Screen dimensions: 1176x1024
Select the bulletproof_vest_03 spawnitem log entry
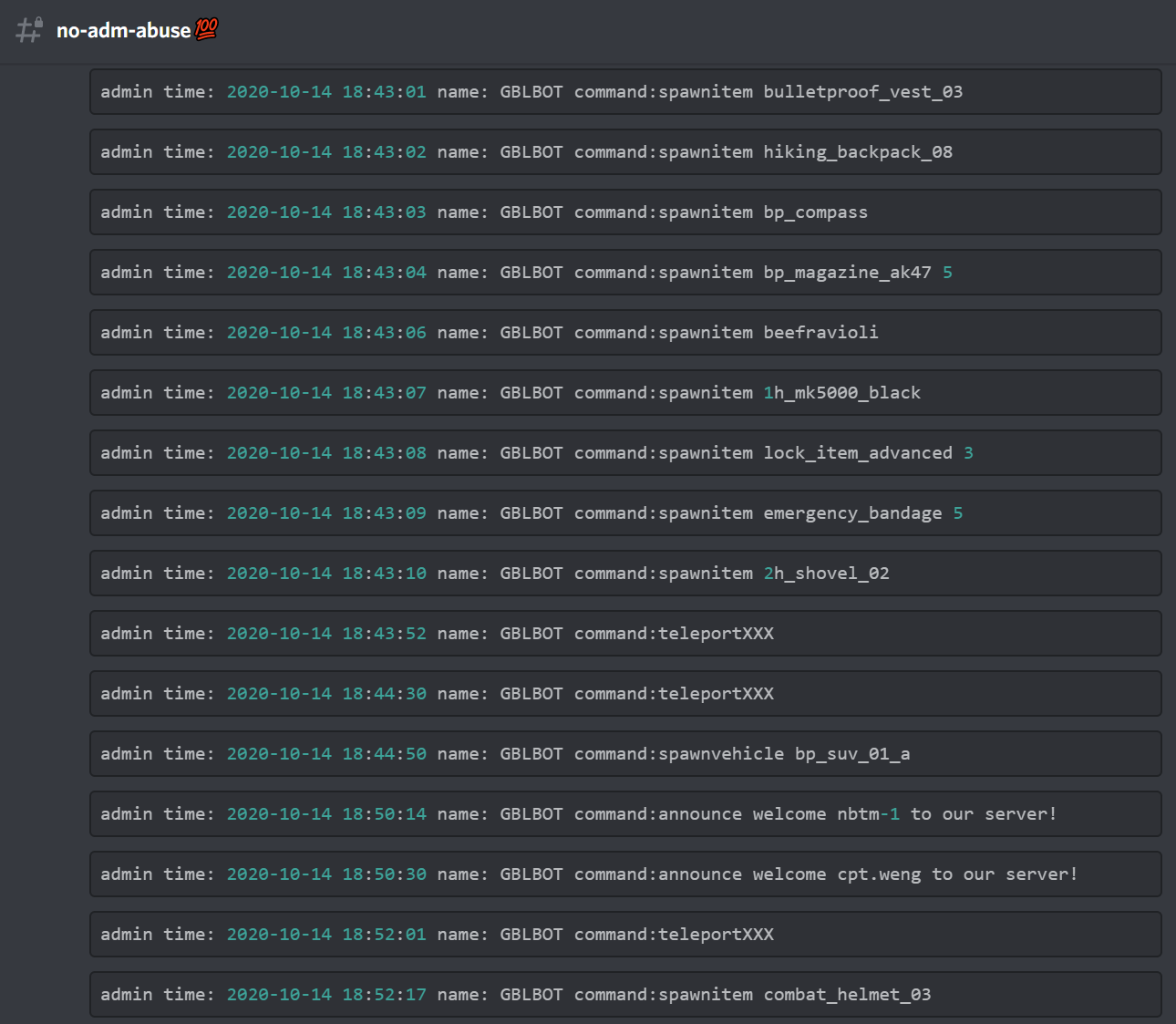coord(624,92)
